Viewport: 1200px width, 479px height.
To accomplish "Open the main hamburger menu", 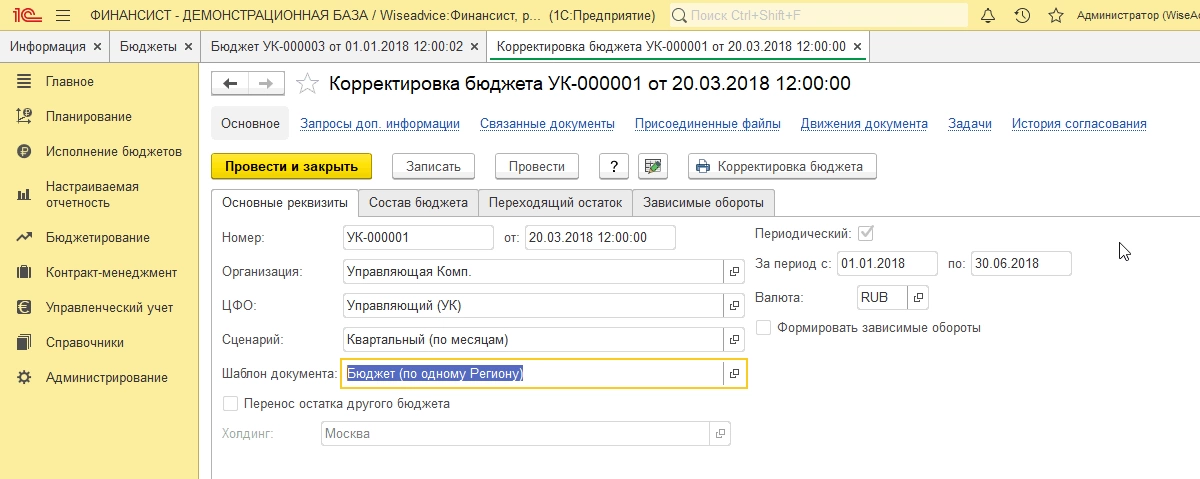I will click(x=63, y=16).
